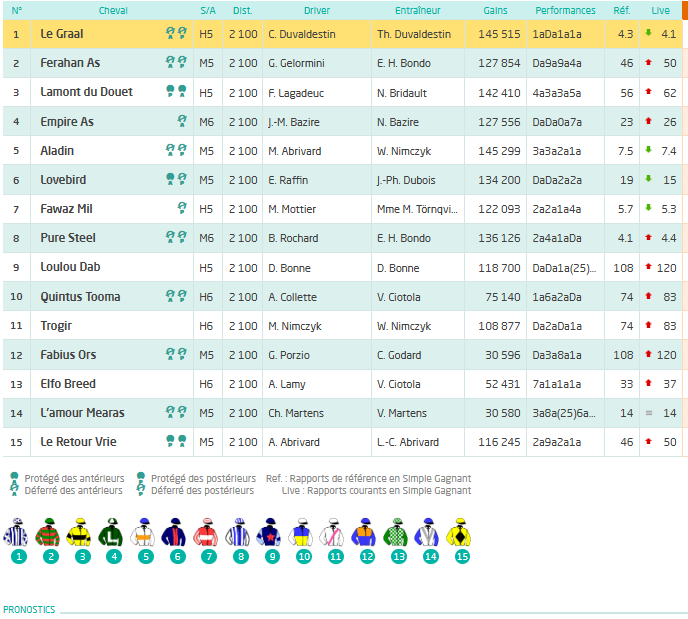Click jockey silks icon number 1
Viewport: 688px width, 619px height.
[16, 533]
